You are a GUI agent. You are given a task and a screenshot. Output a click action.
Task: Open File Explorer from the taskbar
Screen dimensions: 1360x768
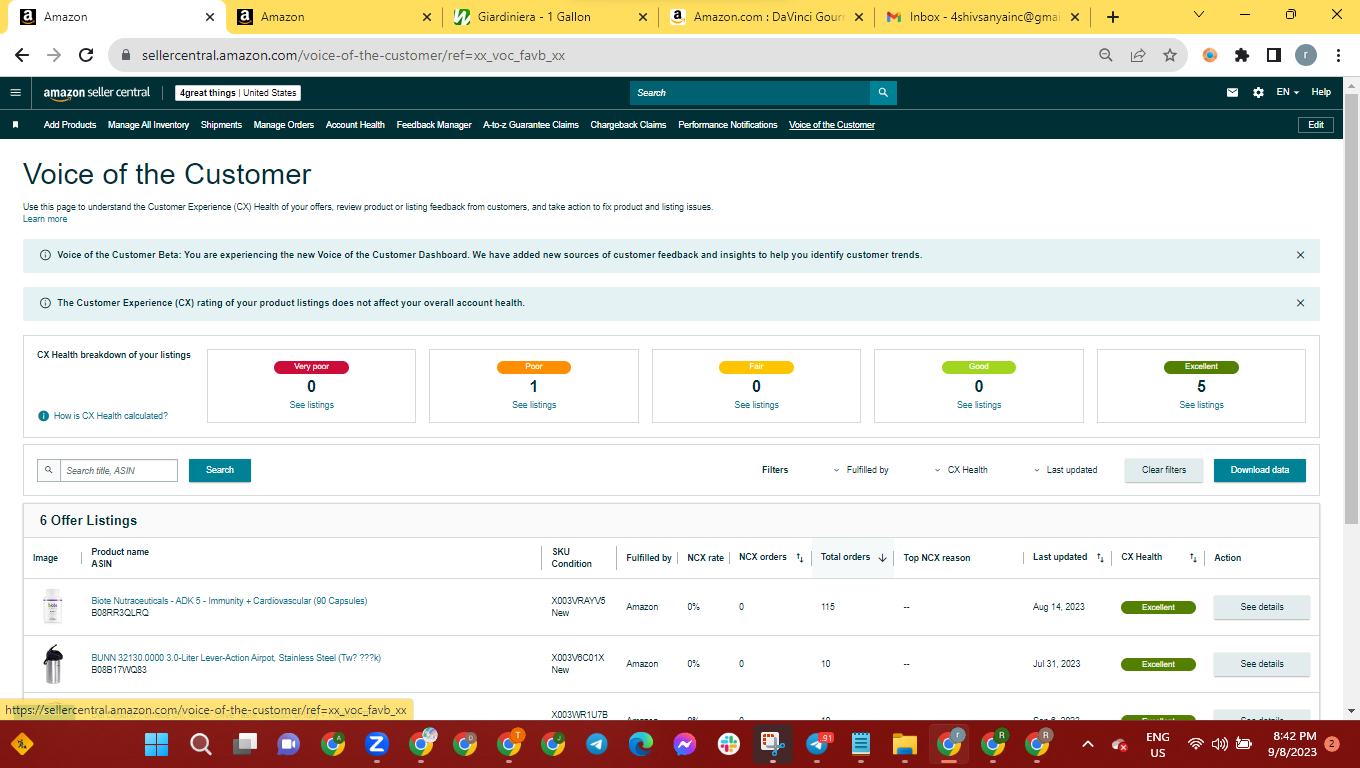(905, 744)
